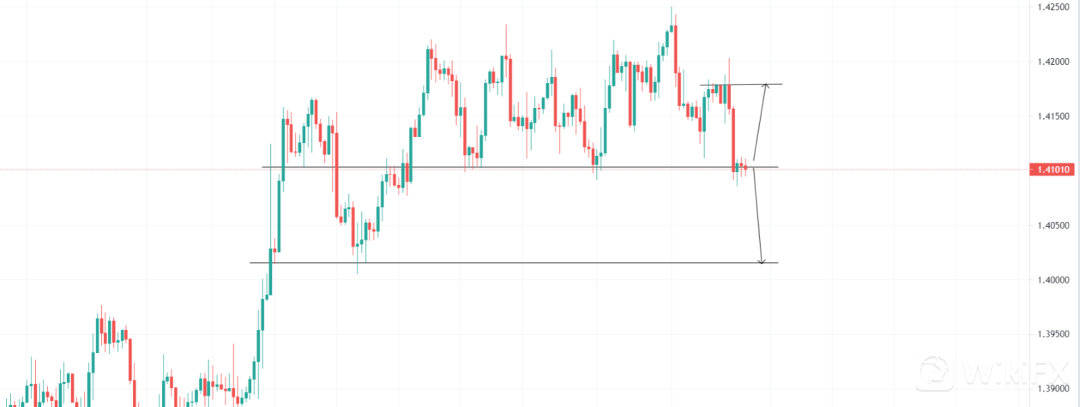
Task: Click the 1.39000 price axis label
Action: coord(1054,388)
